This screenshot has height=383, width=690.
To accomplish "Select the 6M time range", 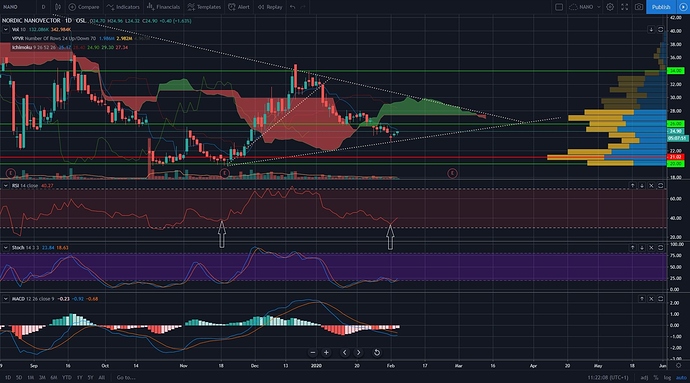I will (x=54, y=377).
